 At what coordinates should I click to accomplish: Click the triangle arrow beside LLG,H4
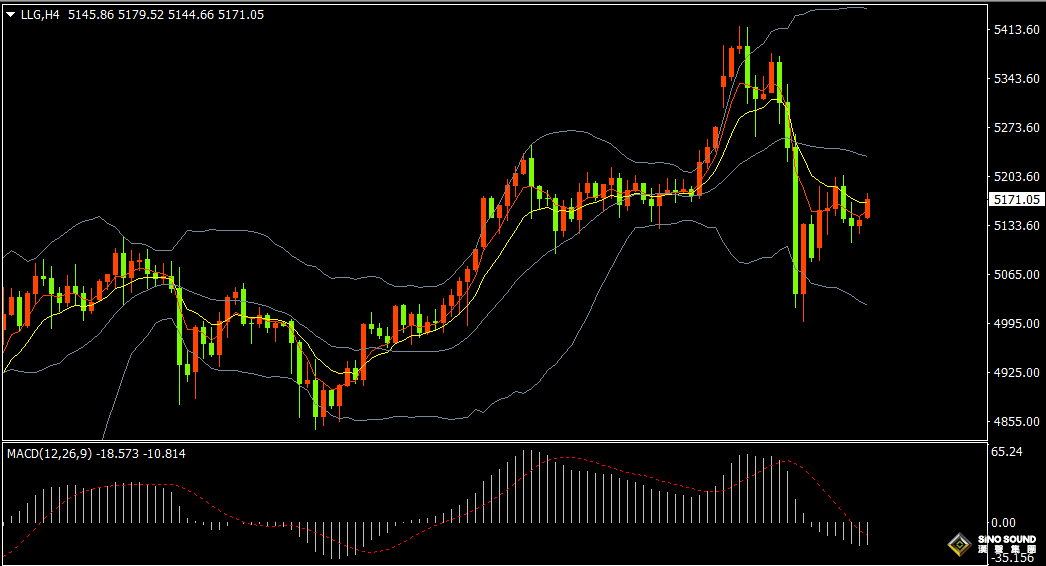tap(11, 14)
